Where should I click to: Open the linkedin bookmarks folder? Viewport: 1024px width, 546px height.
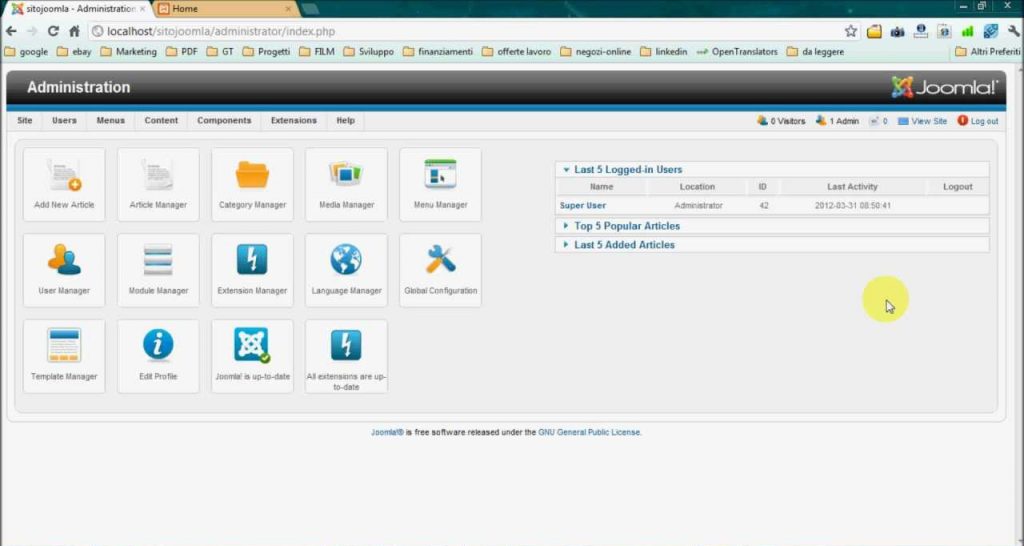(x=664, y=52)
